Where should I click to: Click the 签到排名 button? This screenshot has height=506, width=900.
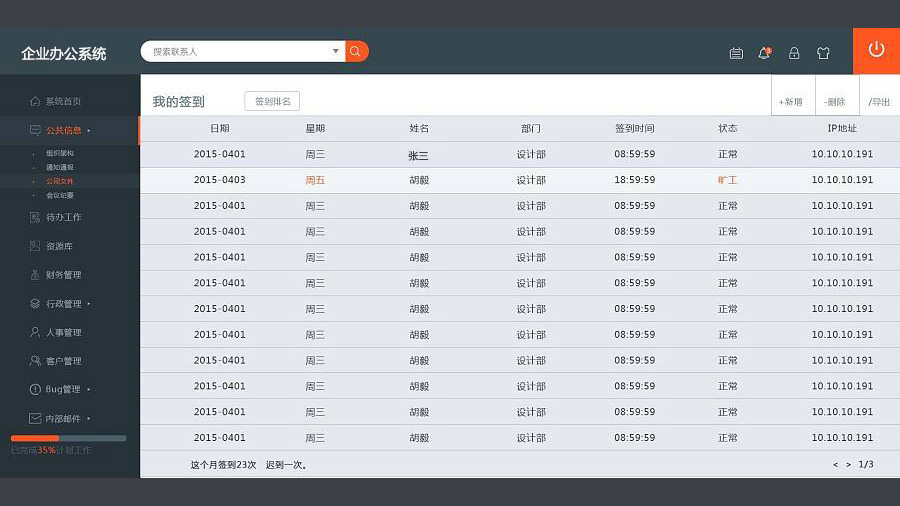[272, 101]
